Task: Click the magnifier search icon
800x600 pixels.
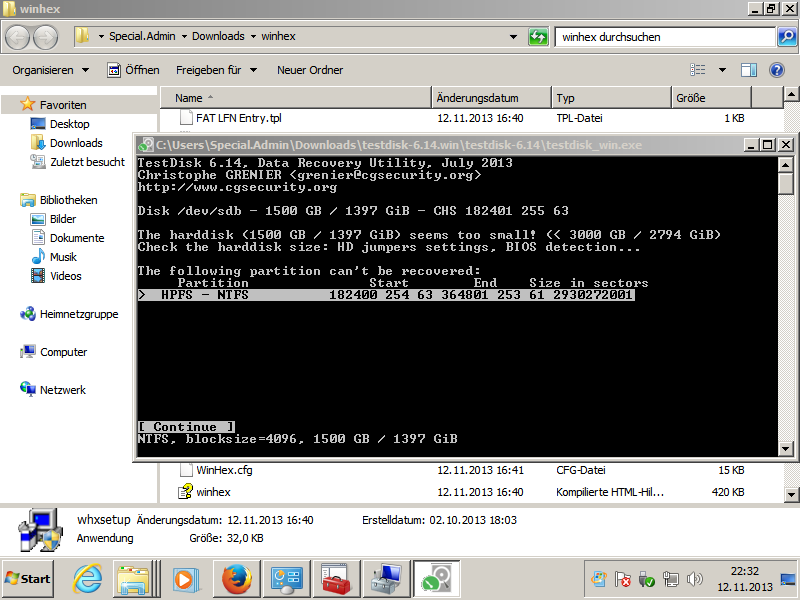Action: click(787, 37)
